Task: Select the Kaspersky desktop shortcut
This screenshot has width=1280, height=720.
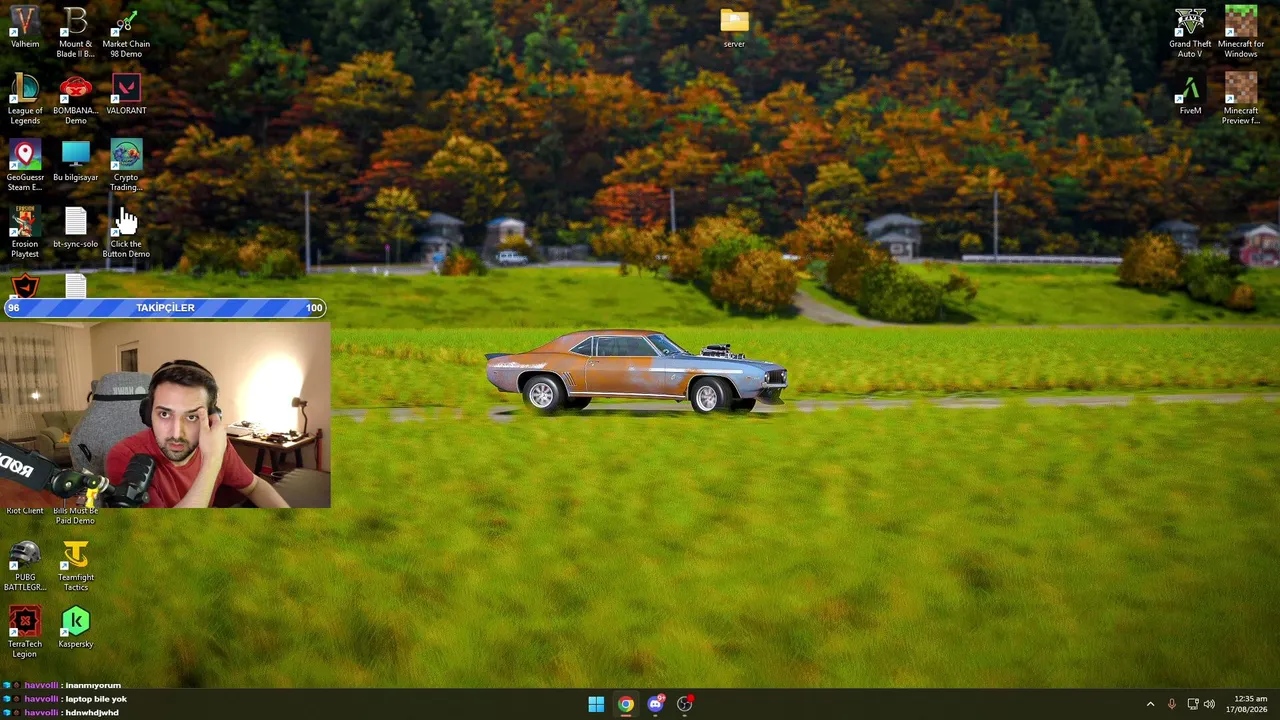Action: (75, 629)
